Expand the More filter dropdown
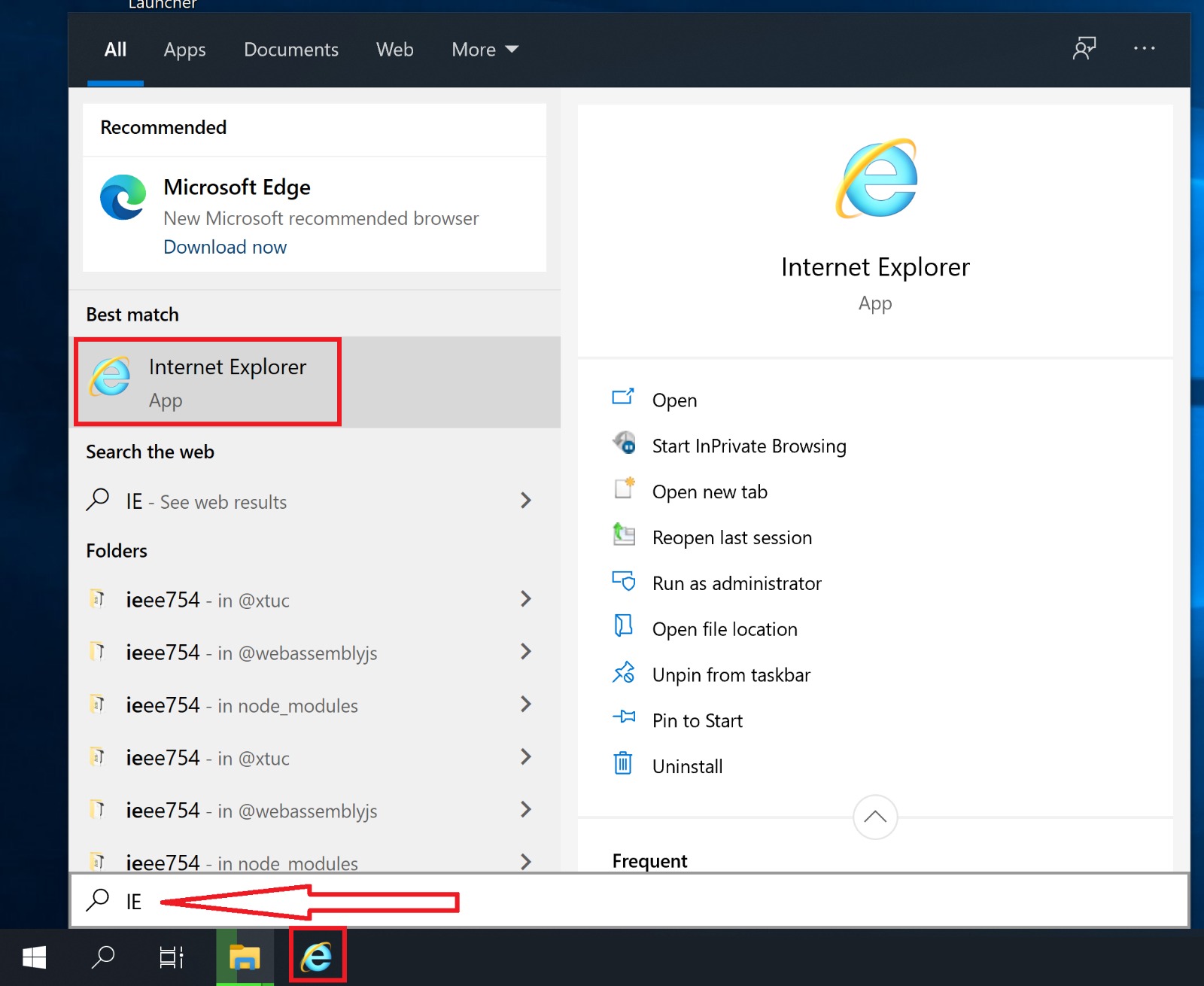 pyautogui.click(x=485, y=50)
